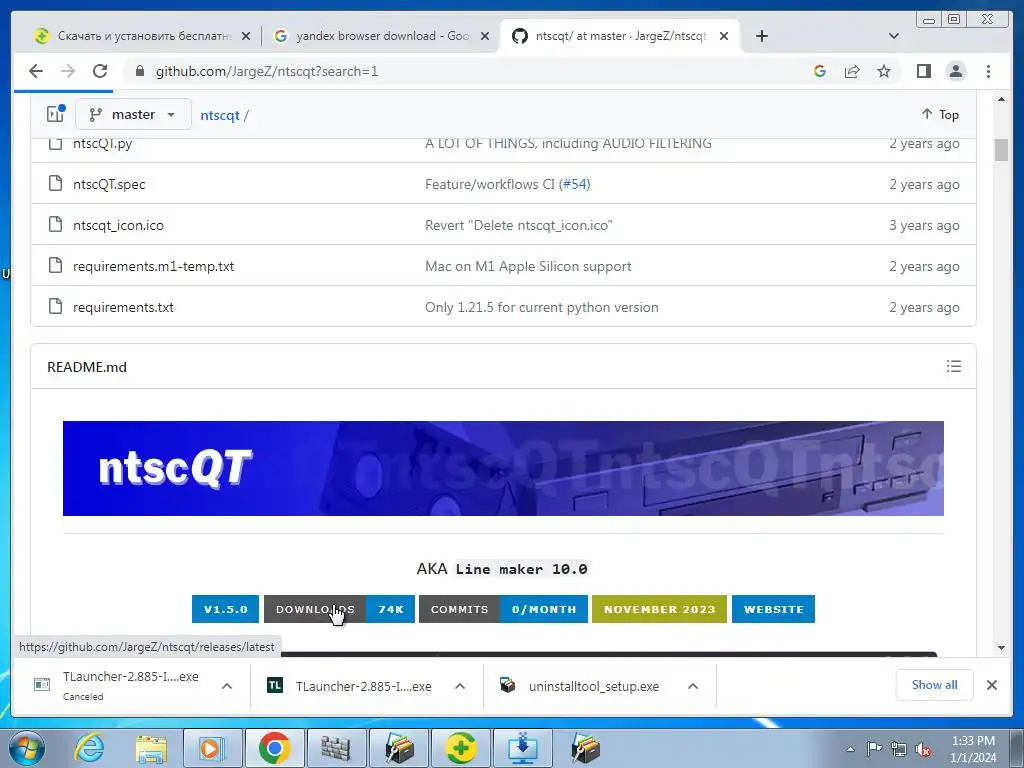Image resolution: width=1024 pixels, height=768 pixels.
Task: Click the ntscQT banner image
Action: 503,468
